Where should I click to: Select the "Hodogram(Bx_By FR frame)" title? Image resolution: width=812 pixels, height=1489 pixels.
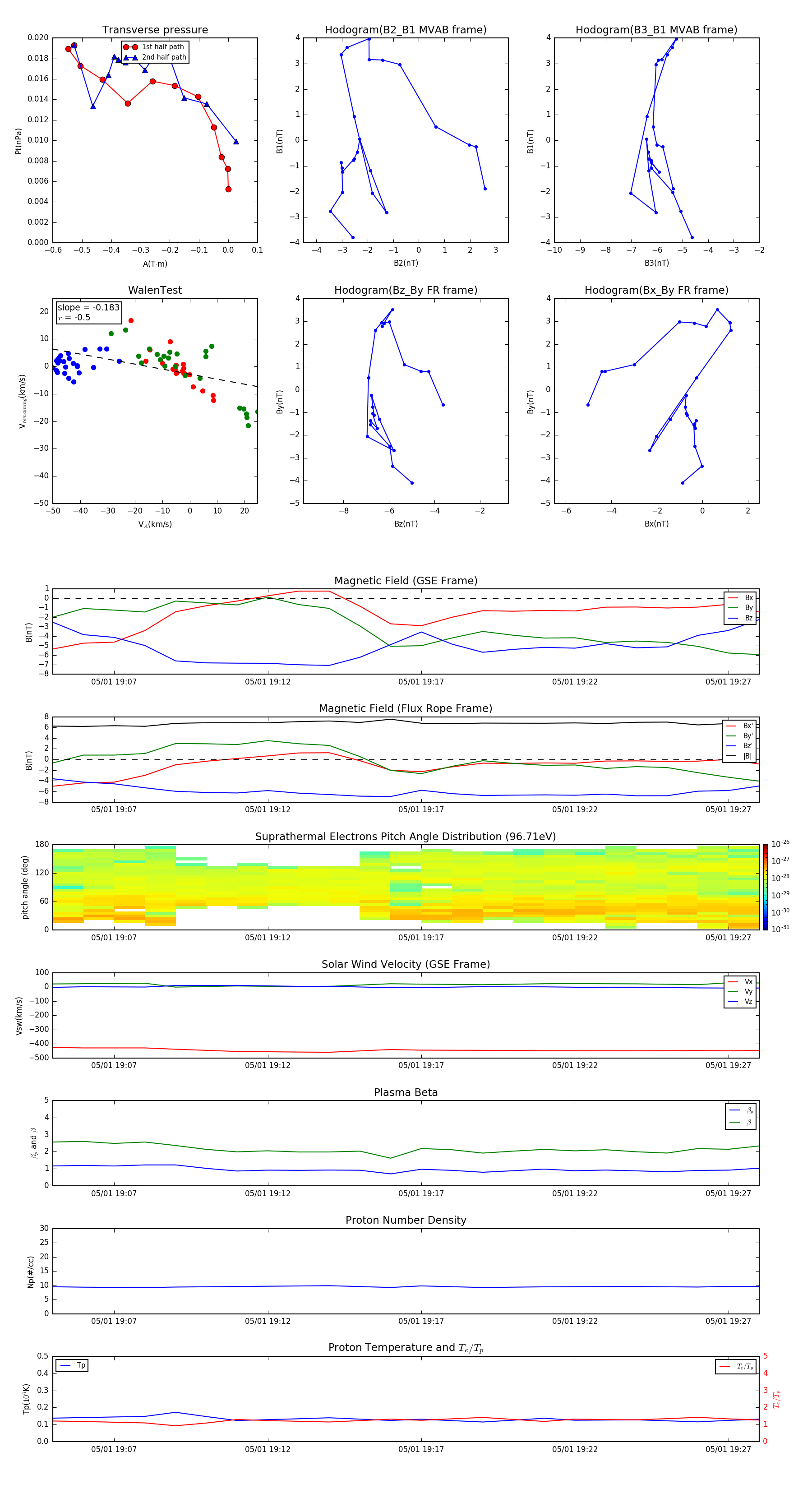pyautogui.click(x=656, y=290)
